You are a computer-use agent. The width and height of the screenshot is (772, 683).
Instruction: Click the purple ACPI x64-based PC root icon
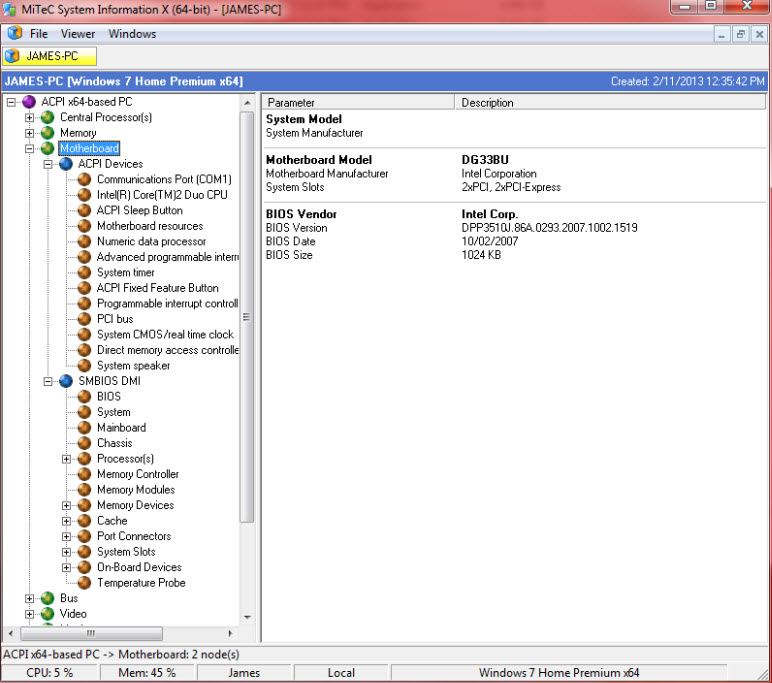click(x=29, y=102)
